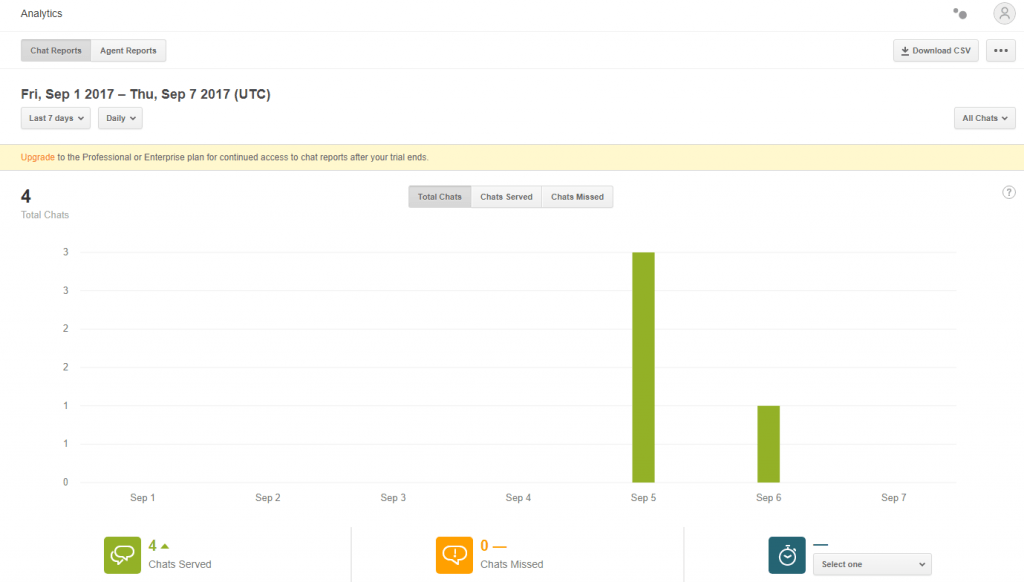This screenshot has height=582, width=1024.
Task: Switch chart to Chats Missed view
Action: click(x=577, y=196)
